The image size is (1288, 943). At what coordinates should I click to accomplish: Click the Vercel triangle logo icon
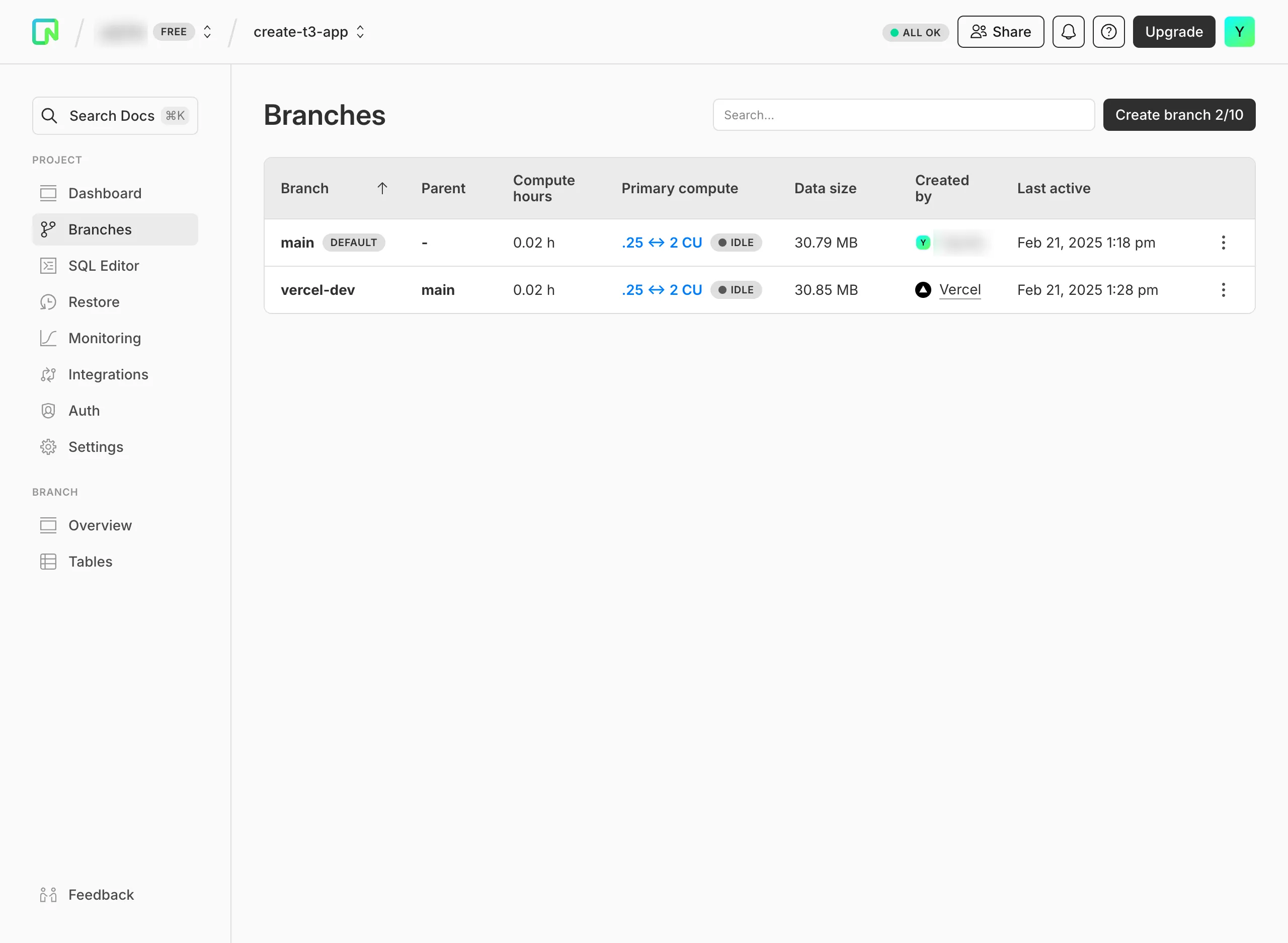click(923, 290)
